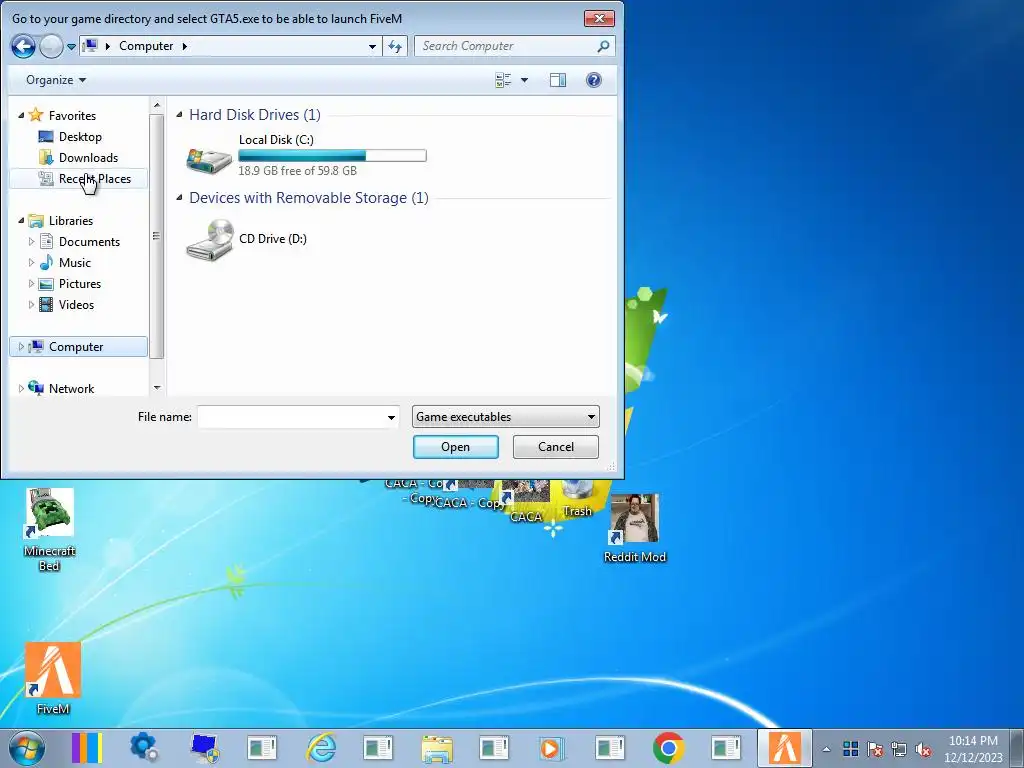Open the address bar previous locations dropdown

pyautogui.click(x=372, y=46)
